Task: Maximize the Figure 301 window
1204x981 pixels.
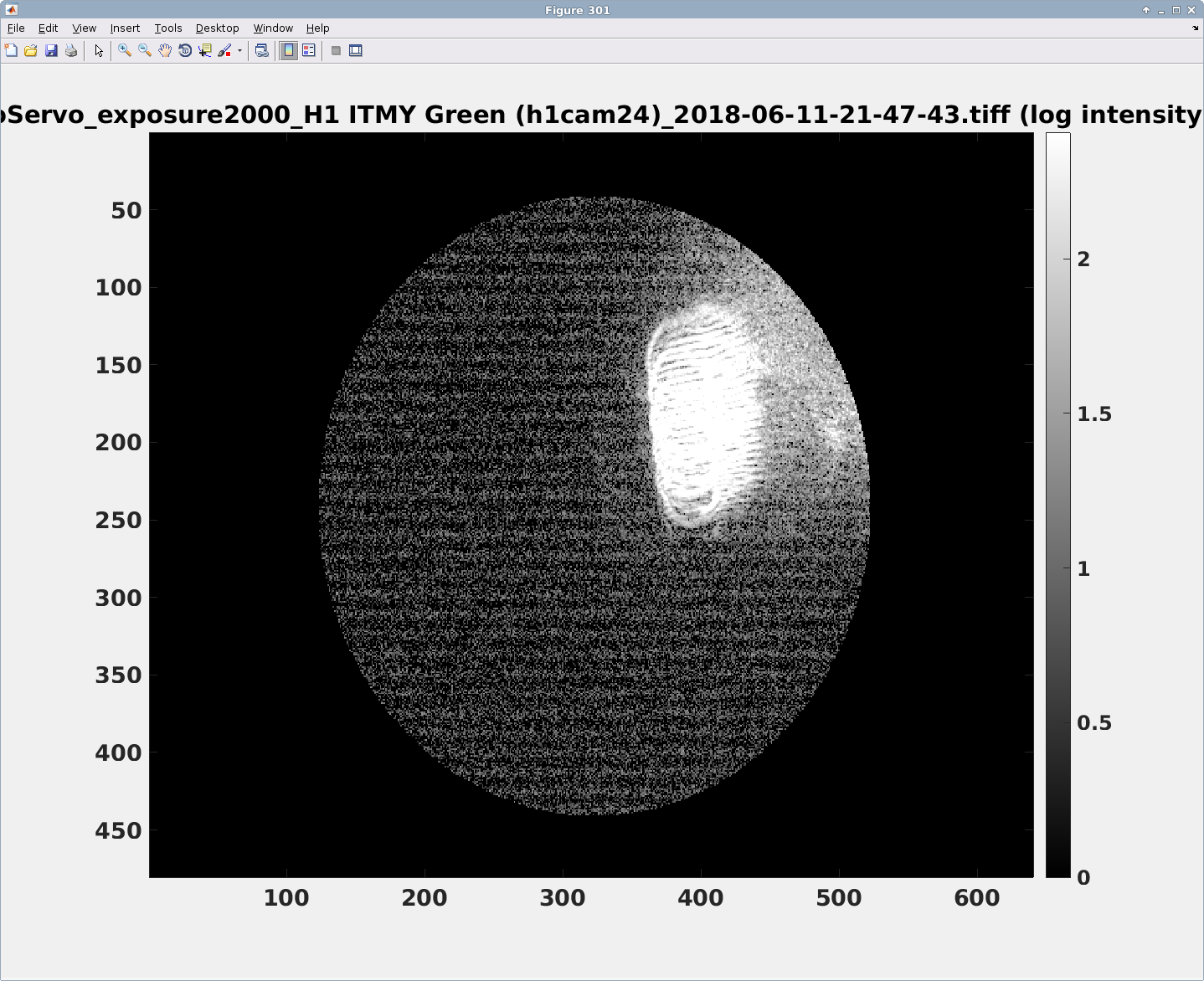Action: 1176,10
